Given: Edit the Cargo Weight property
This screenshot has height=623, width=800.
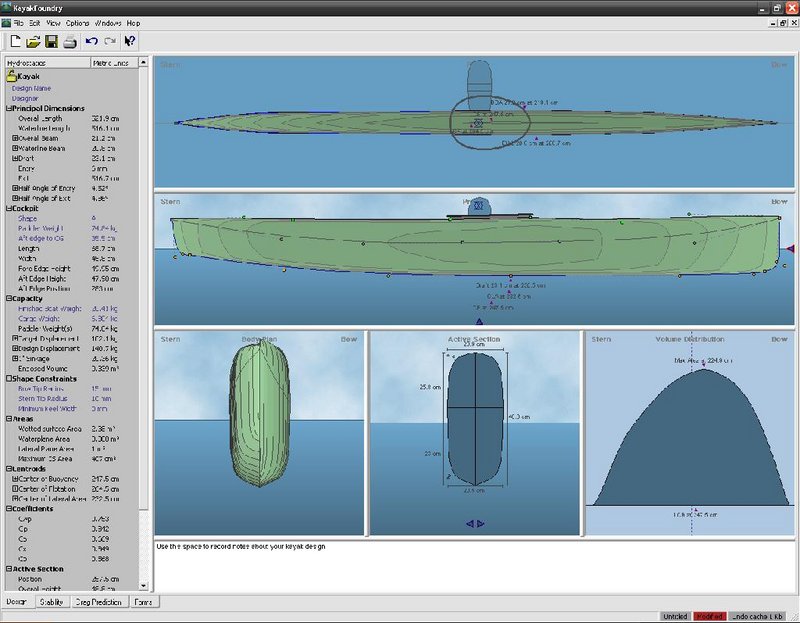Looking at the screenshot, I should tap(72, 318).
